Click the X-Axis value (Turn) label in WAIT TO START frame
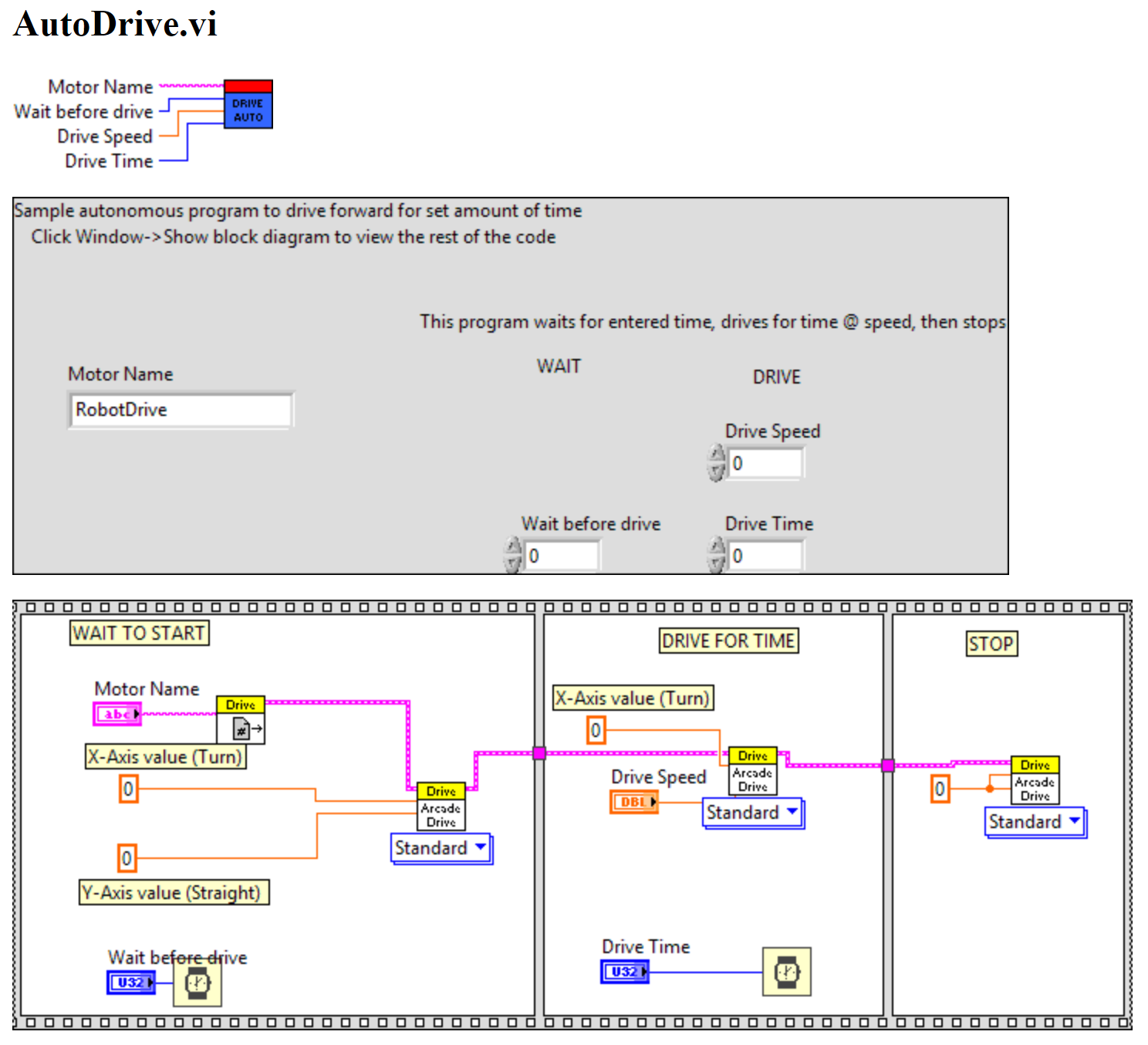The width and height of the screenshot is (1148, 1045). pos(166,756)
